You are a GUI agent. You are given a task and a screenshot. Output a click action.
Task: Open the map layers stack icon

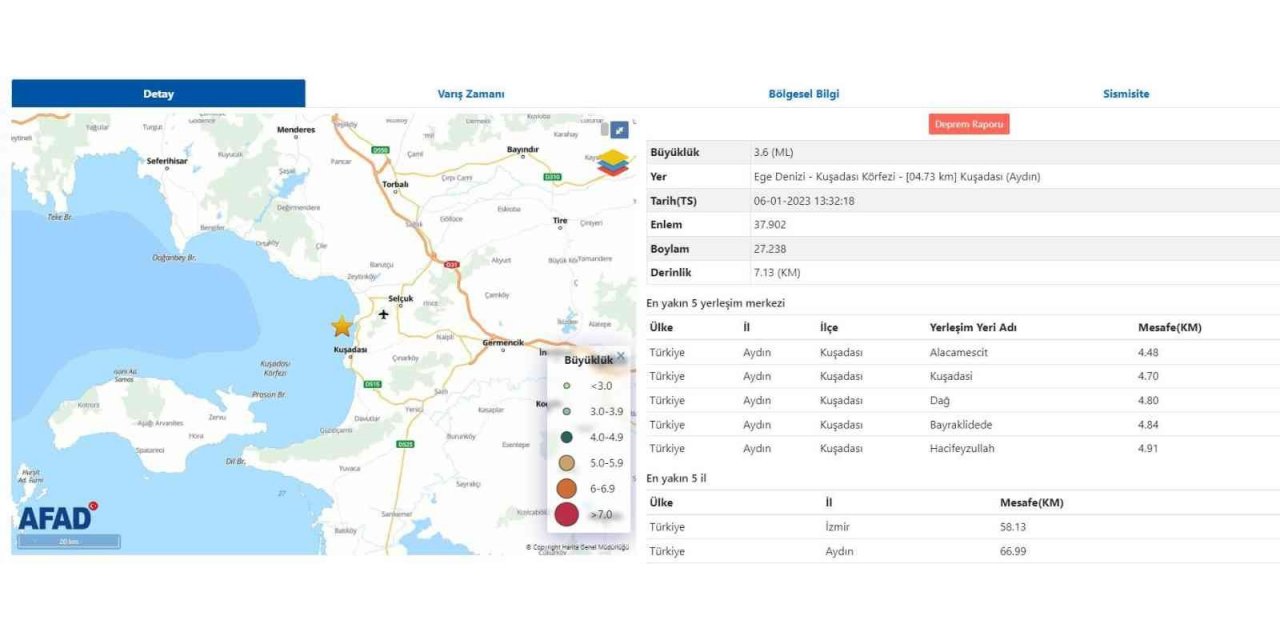(x=613, y=163)
